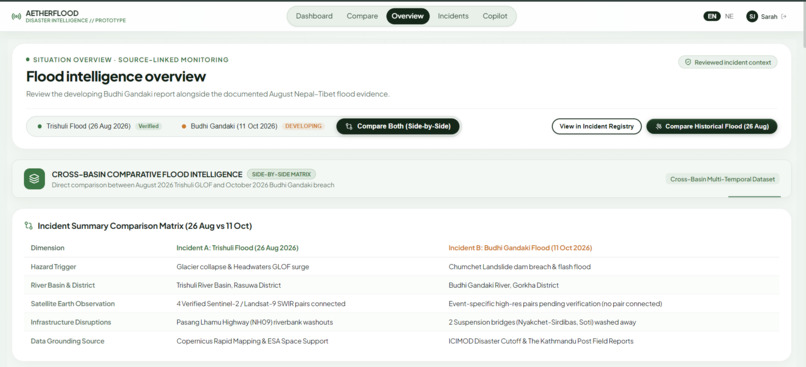Click Situation Overview - Source-Linked Monitoring label
The height and width of the screenshot is (367, 806).
tap(131, 60)
